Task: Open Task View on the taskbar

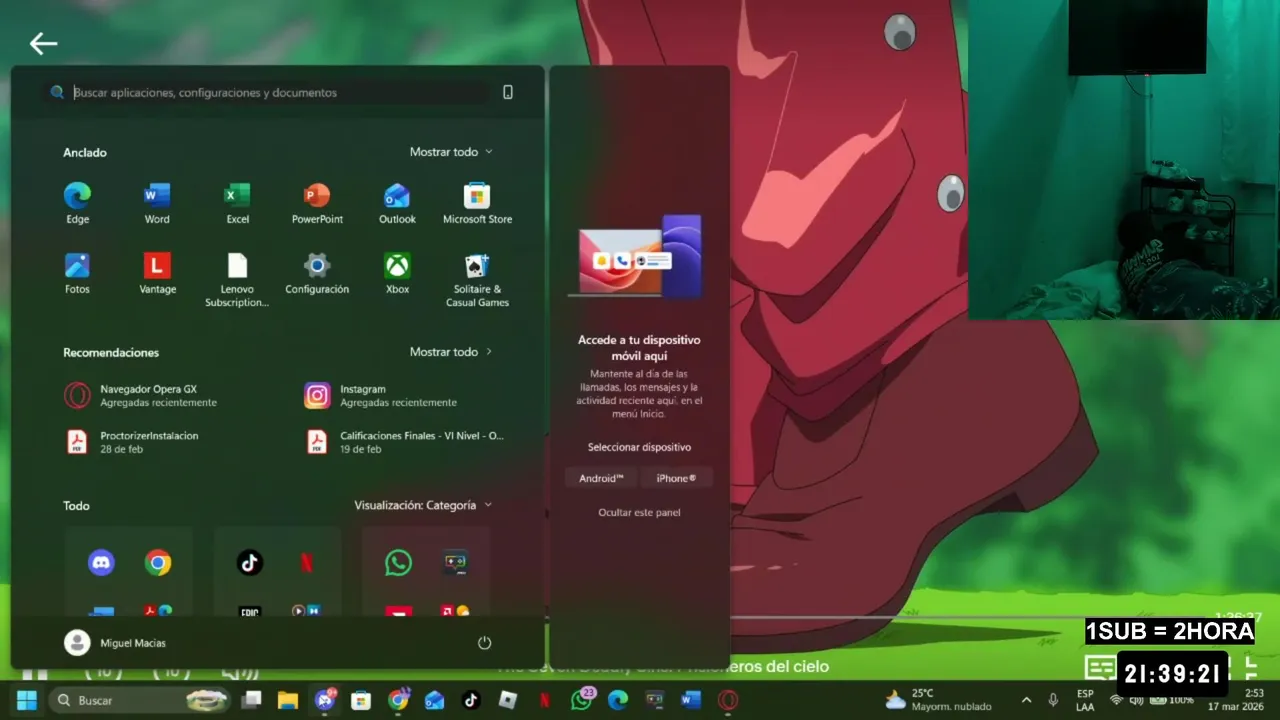Action: point(252,700)
